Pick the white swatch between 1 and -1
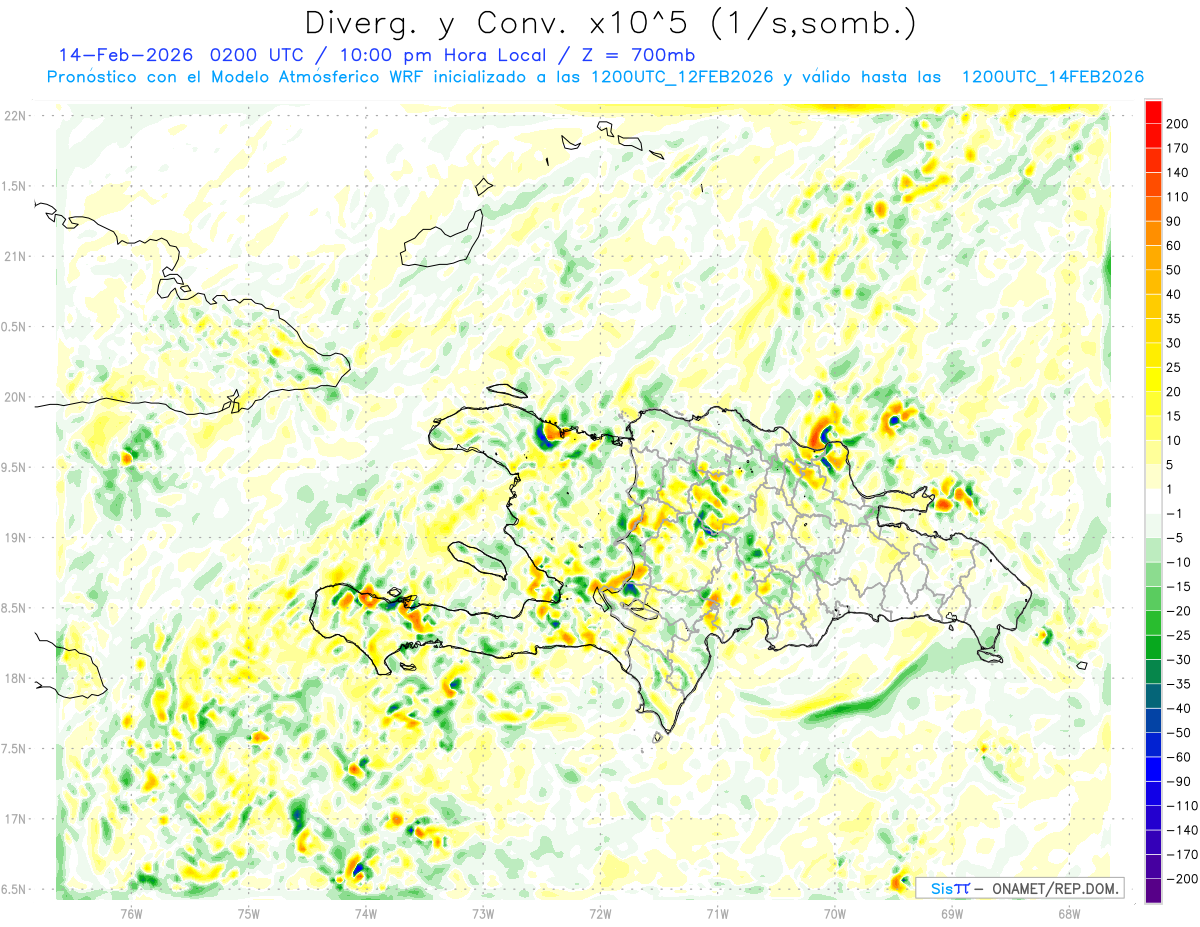 1153,501
